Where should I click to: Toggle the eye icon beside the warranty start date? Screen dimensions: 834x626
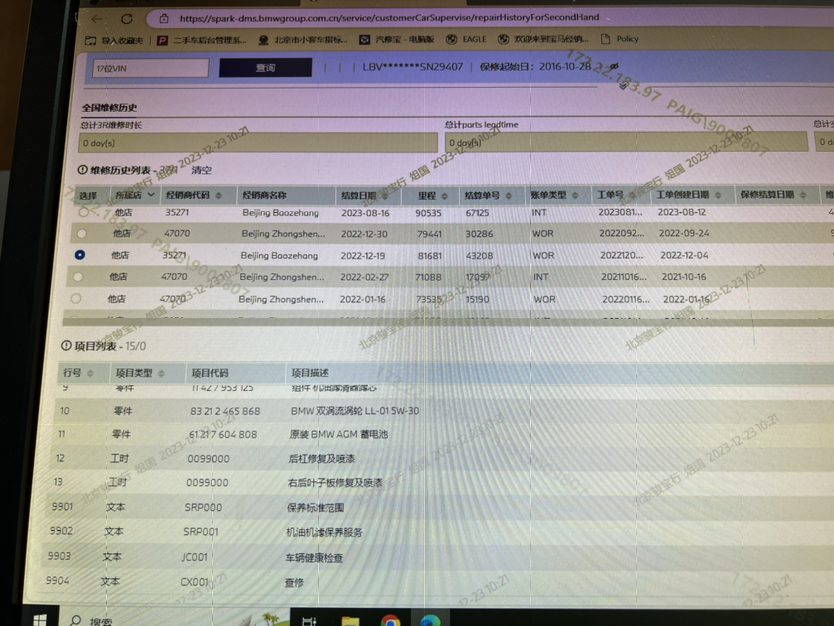coord(614,66)
